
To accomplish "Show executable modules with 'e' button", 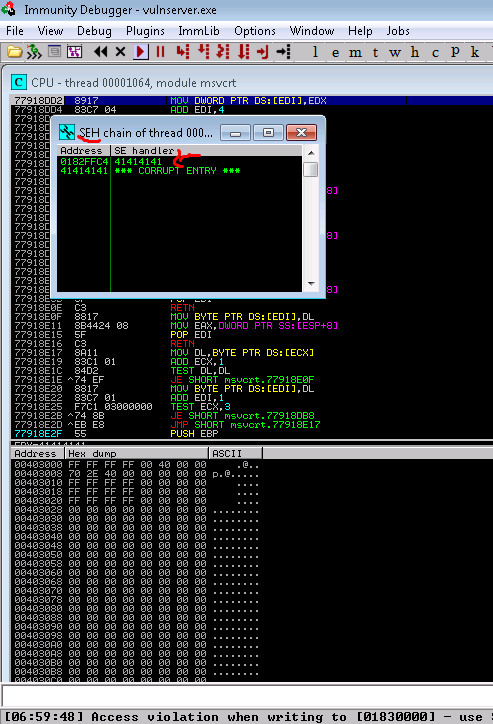I will point(335,52).
